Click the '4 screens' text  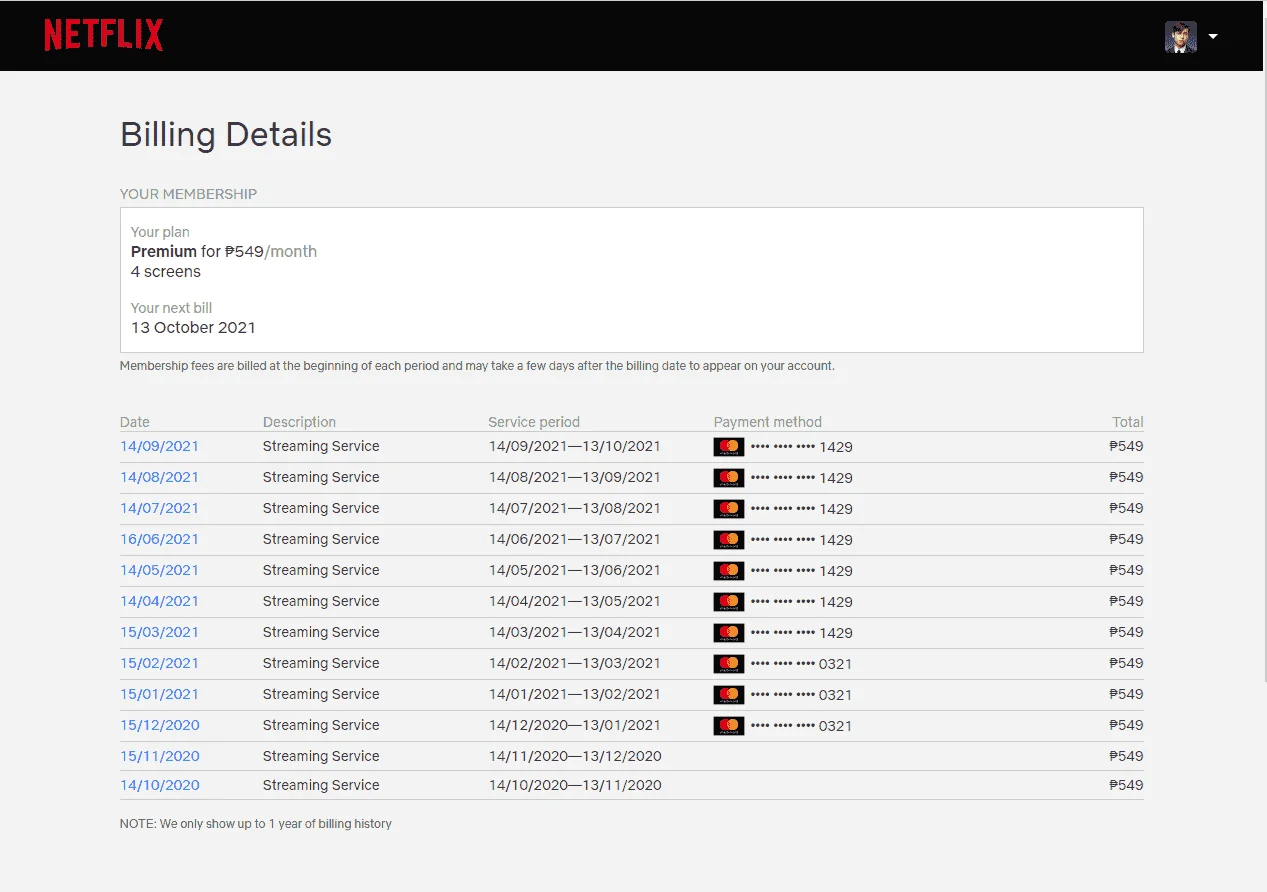point(166,272)
